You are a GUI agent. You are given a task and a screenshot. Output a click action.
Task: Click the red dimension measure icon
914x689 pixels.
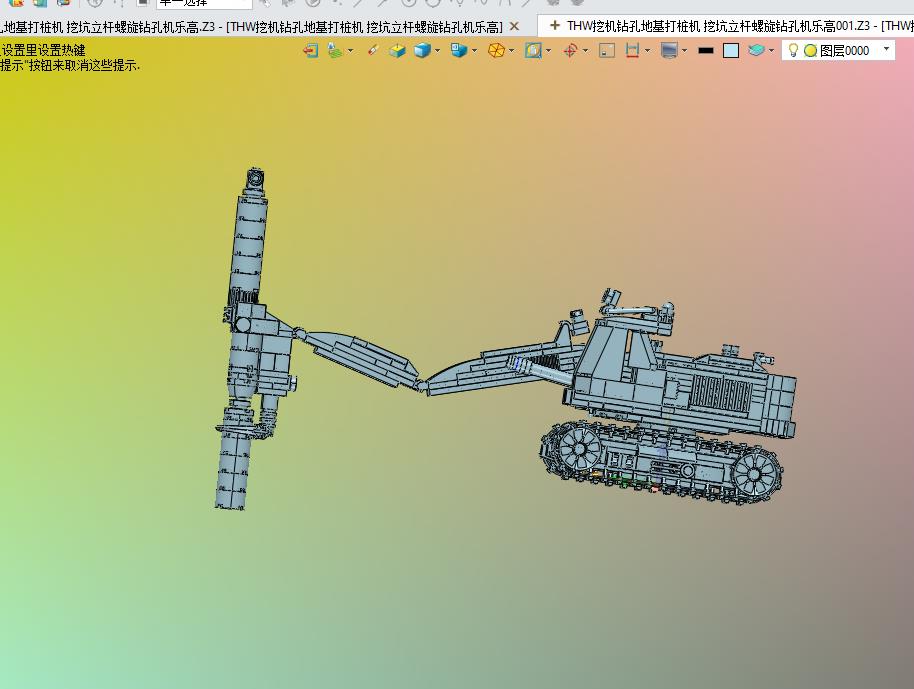[x=632, y=51]
